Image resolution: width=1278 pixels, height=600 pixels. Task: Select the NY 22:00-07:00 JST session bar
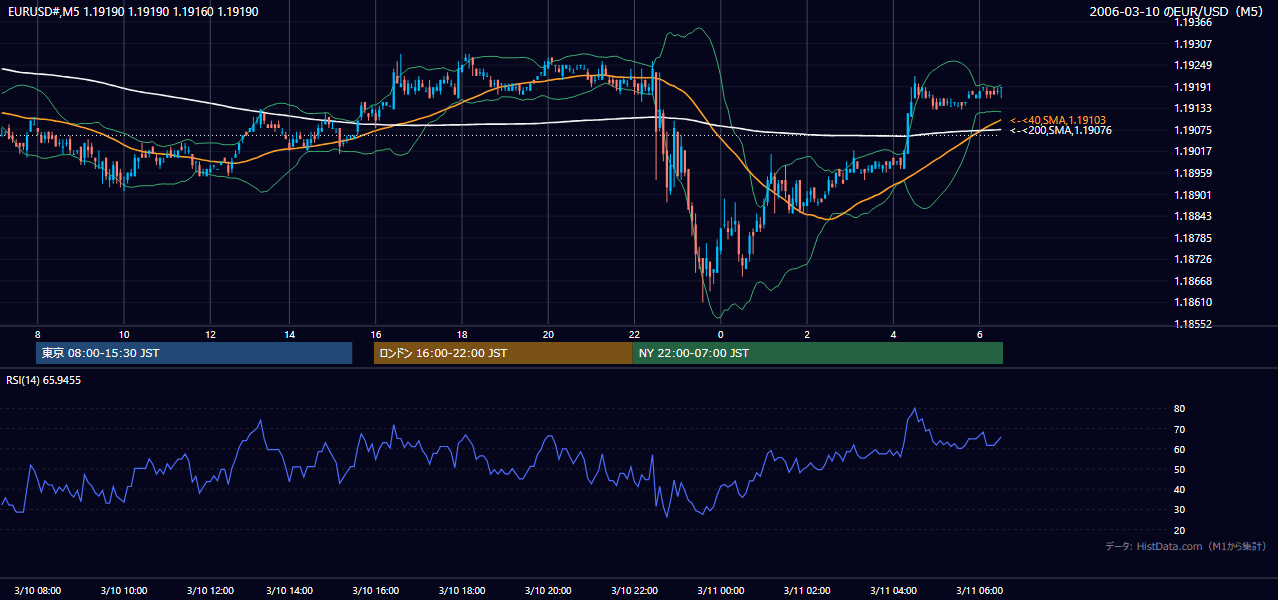coord(817,353)
